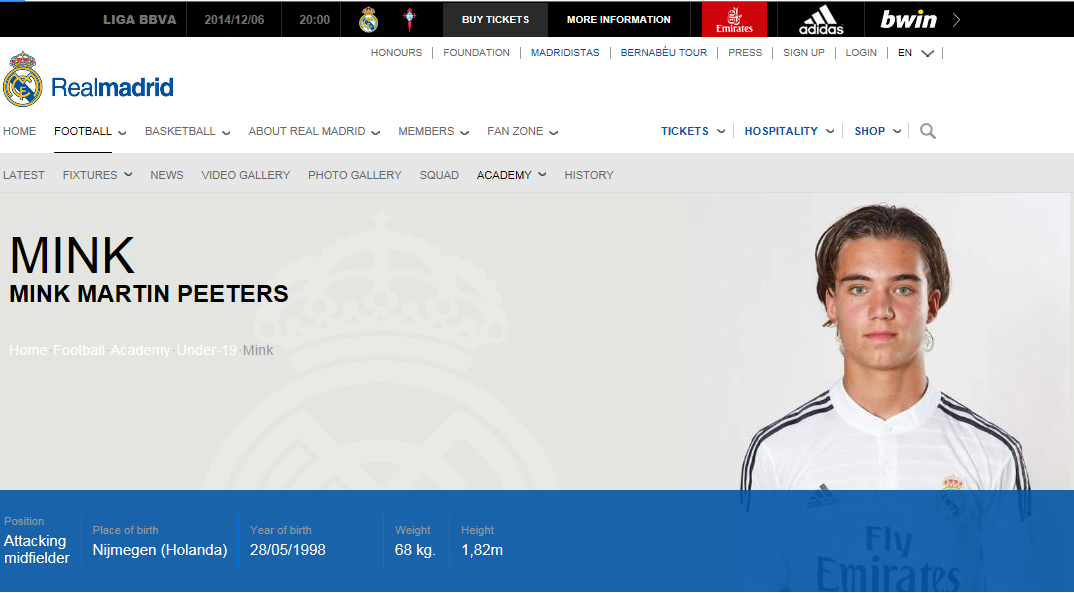Screen dimensions: 1074x593
Task: Click the Login link
Action: tap(861, 53)
